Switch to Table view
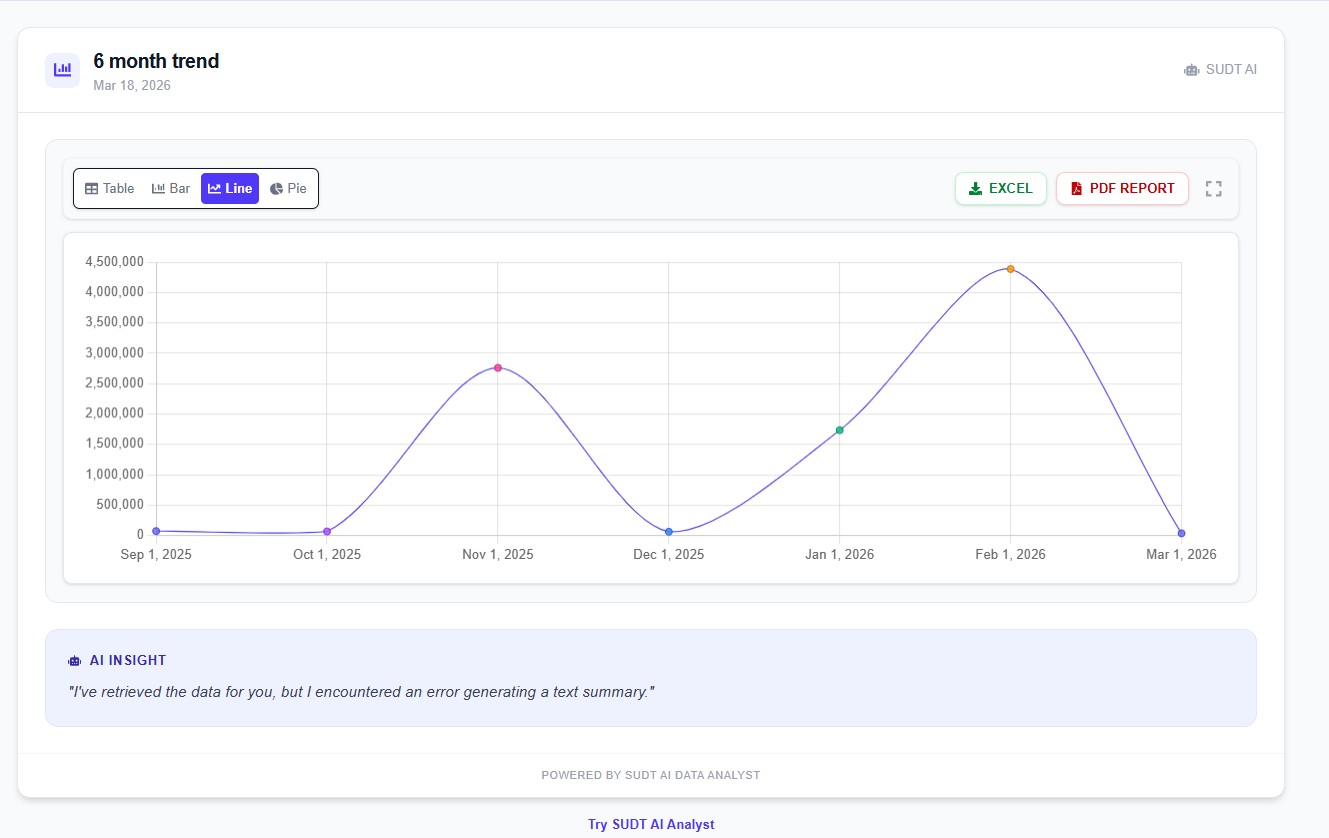The width and height of the screenshot is (1329, 838). 109,188
